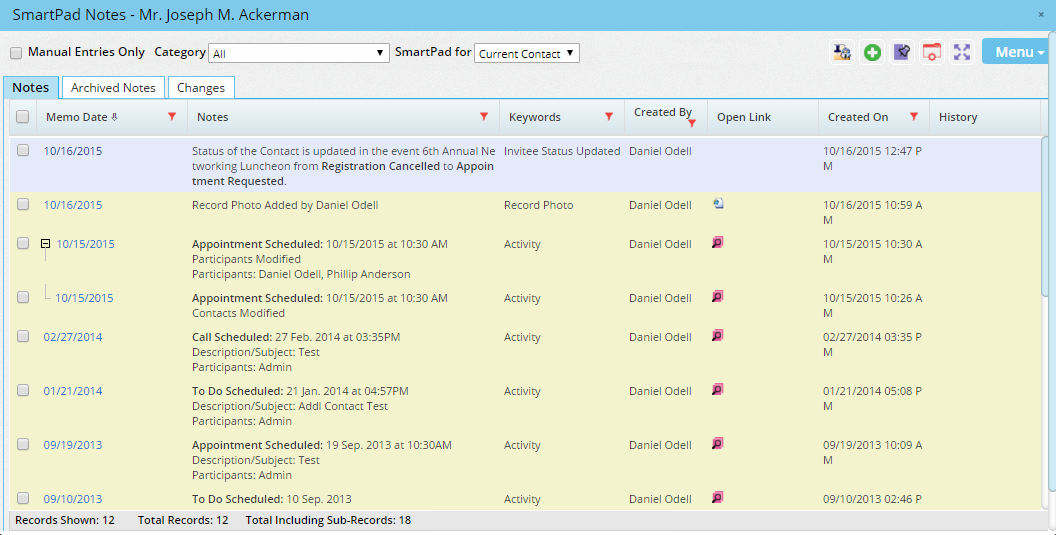1056x535 pixels.
Task: Open the 01/21/2014 memo date link
Action: pyautogui.click(x=73, y=391)
